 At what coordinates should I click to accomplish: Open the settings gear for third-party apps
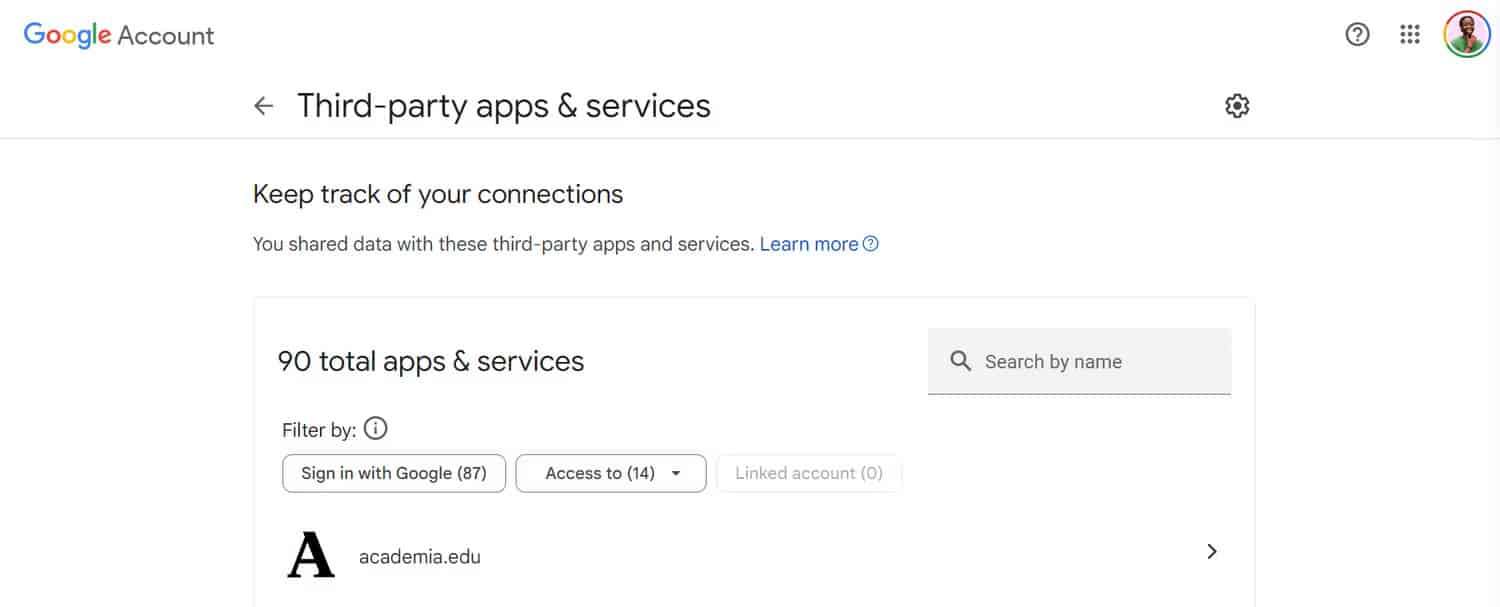[1237, 106]
